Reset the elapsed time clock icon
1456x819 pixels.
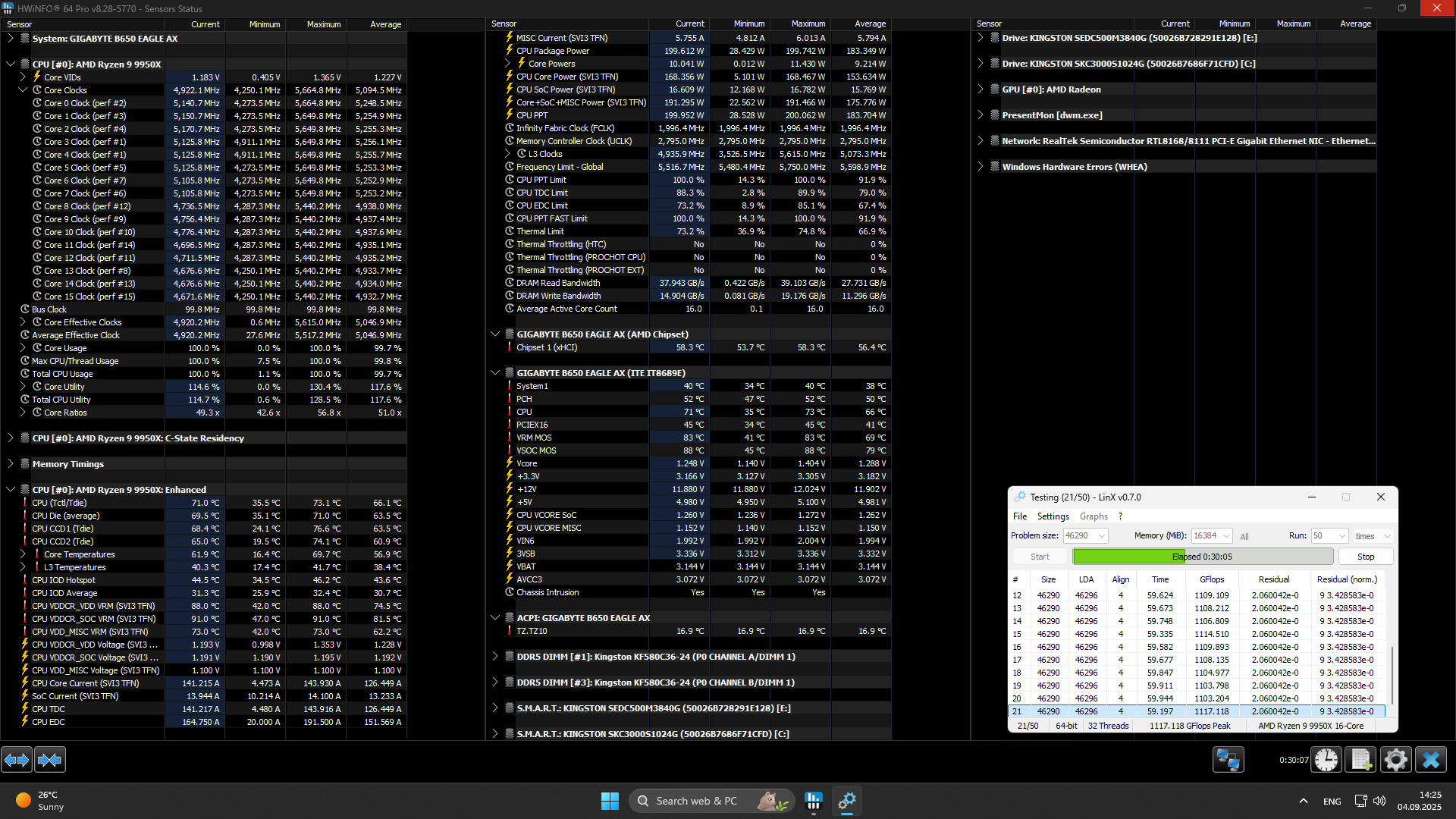(x=1326, y=759)
